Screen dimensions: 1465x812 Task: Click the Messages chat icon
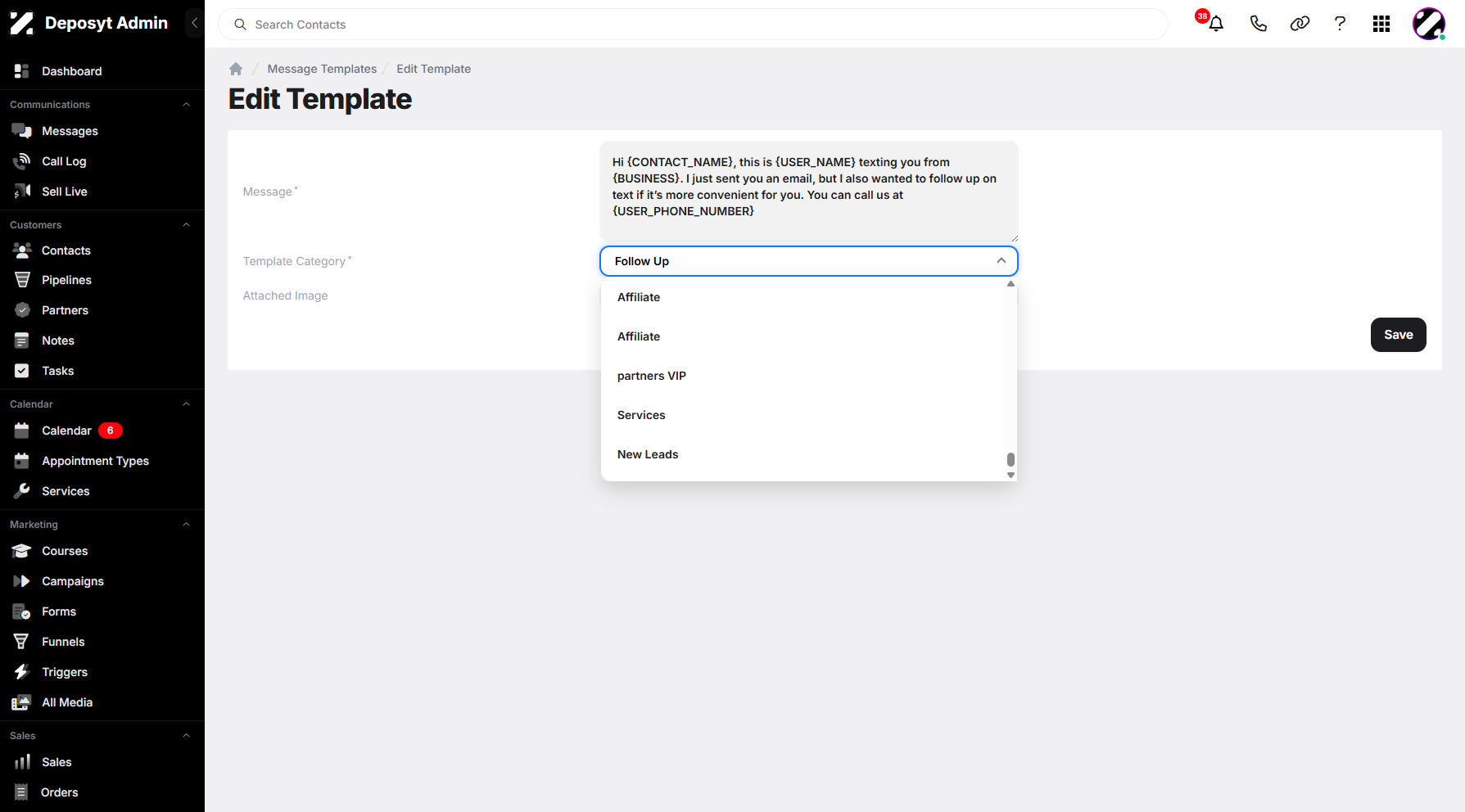pyautogui.click(x=22, y=131)
